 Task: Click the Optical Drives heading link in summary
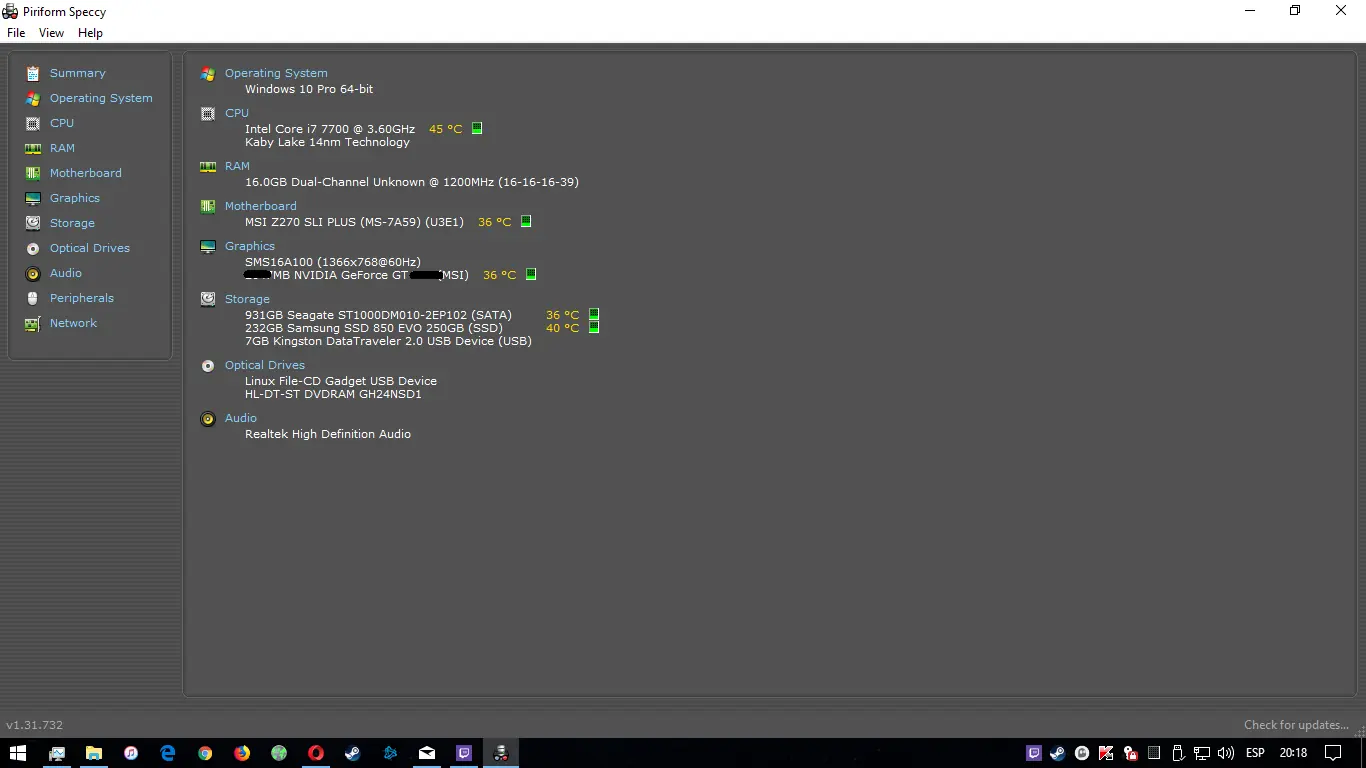pyautogui.click(x=265, y=365)
